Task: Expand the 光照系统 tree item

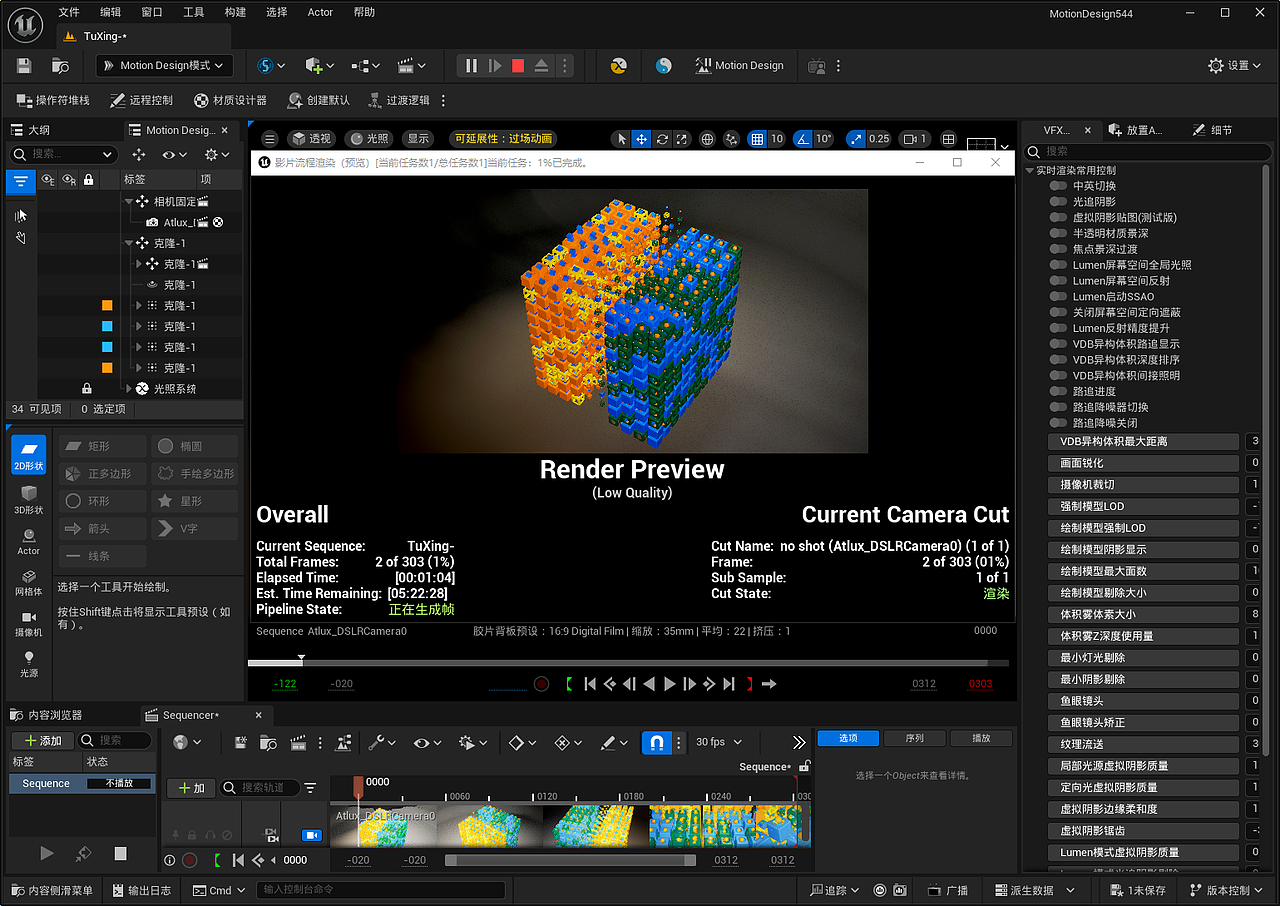Action: coord(129,389)
